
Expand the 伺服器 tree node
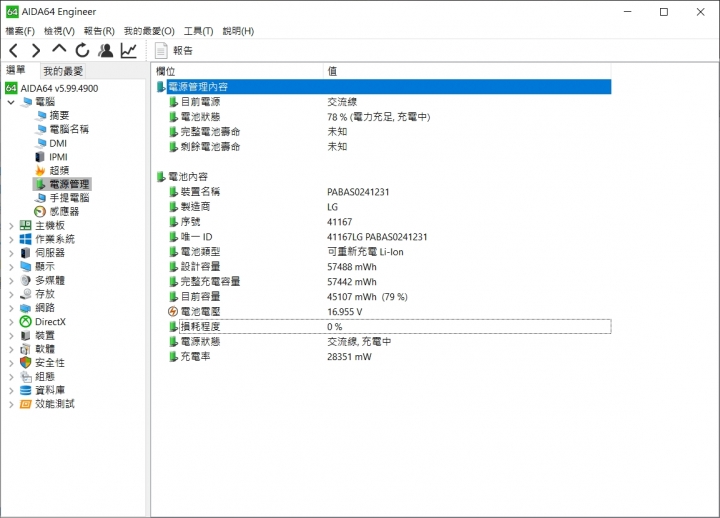pos(11,253)
